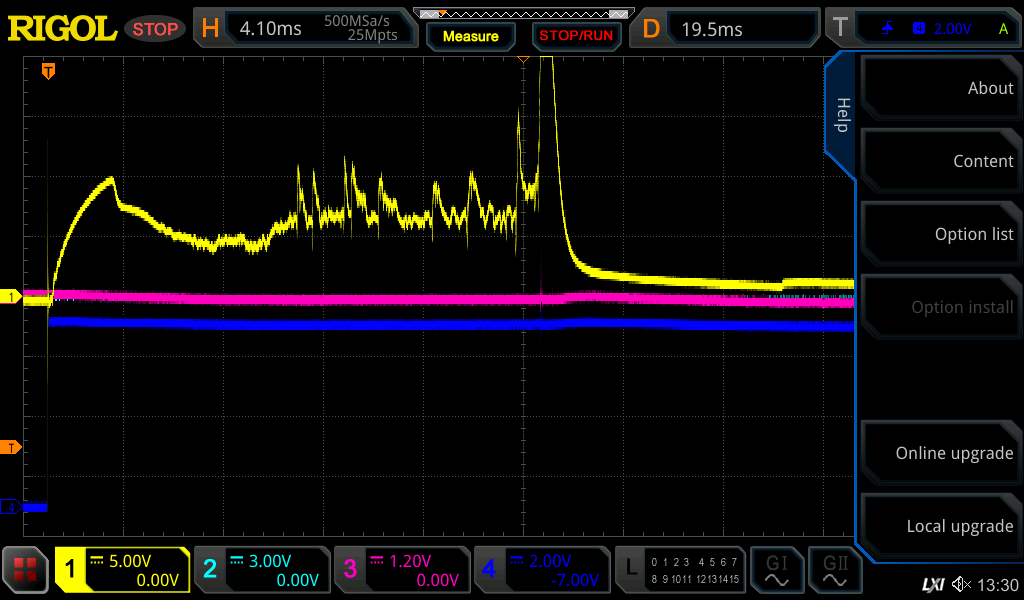
Task: Select the Option list menu item
Action: (939, 234)
